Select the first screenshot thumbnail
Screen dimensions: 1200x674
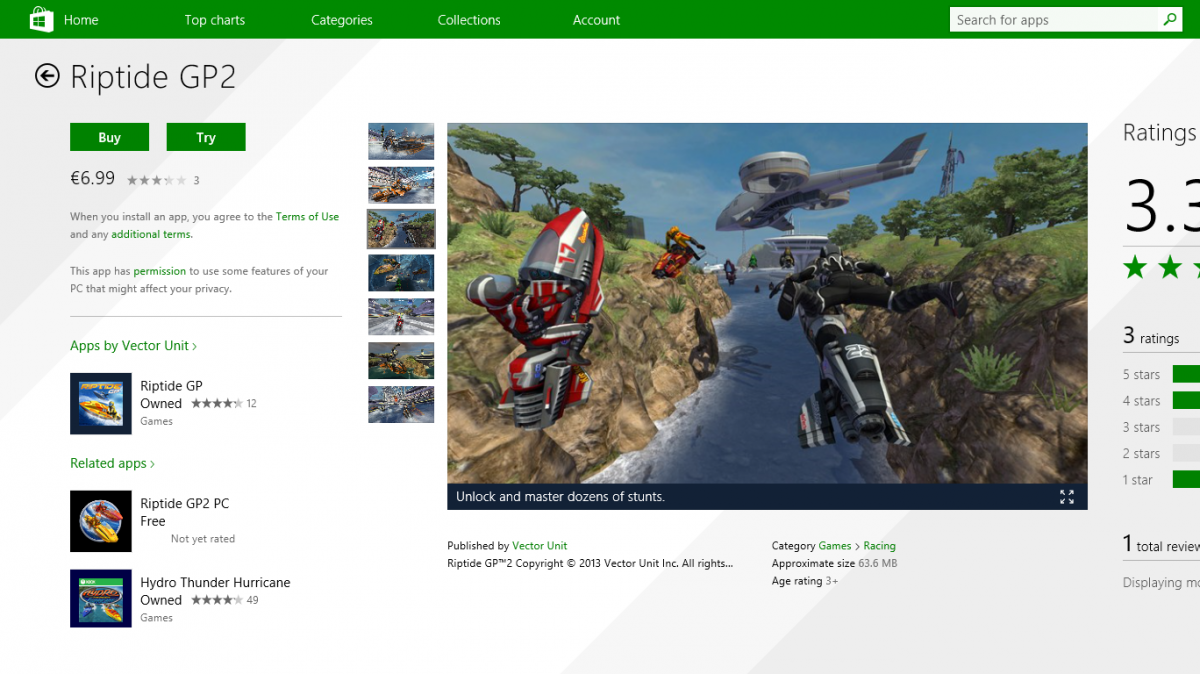(401, 141)
